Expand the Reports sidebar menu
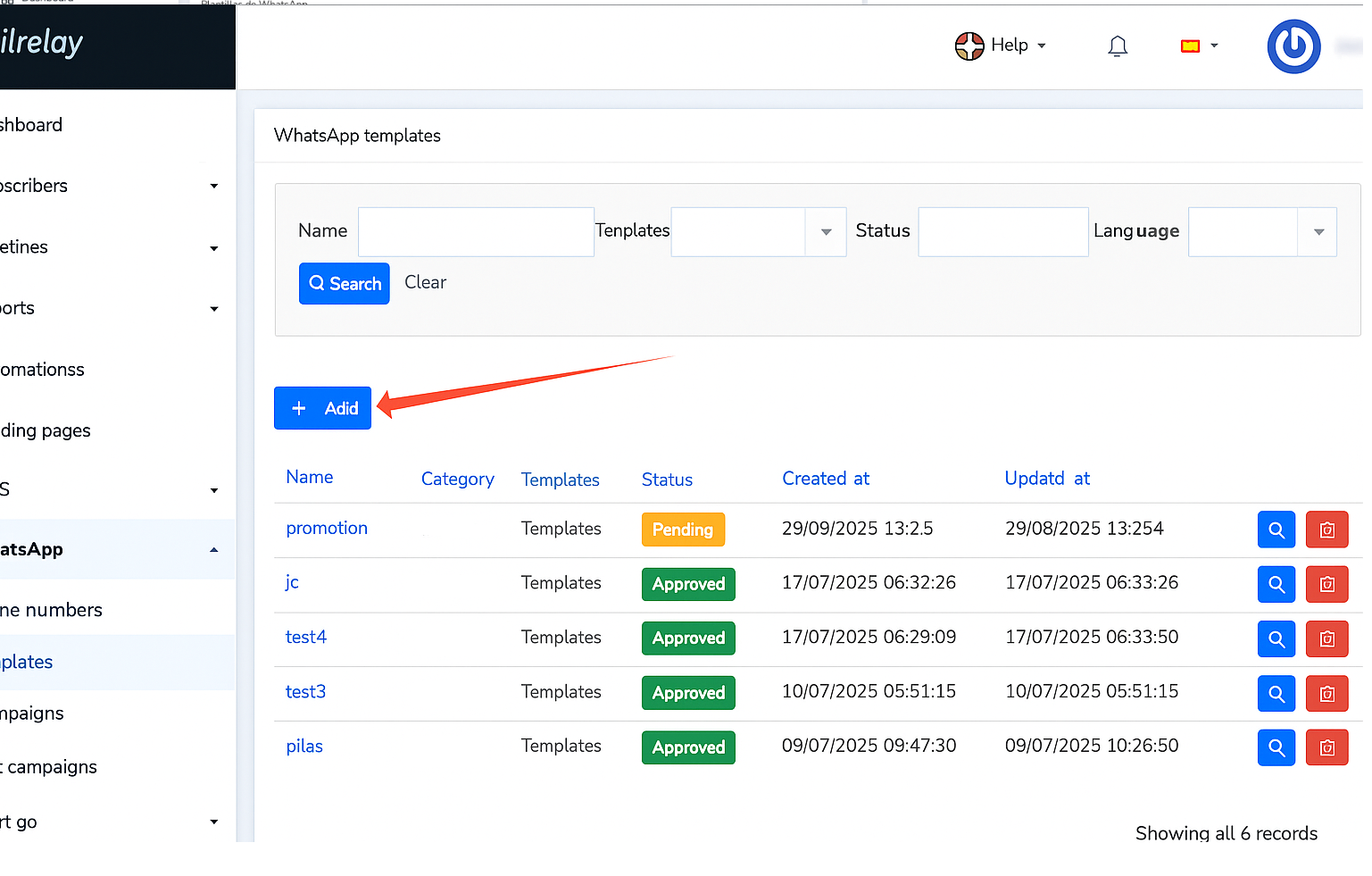1372x876 pixels. (x=116, y=308)
